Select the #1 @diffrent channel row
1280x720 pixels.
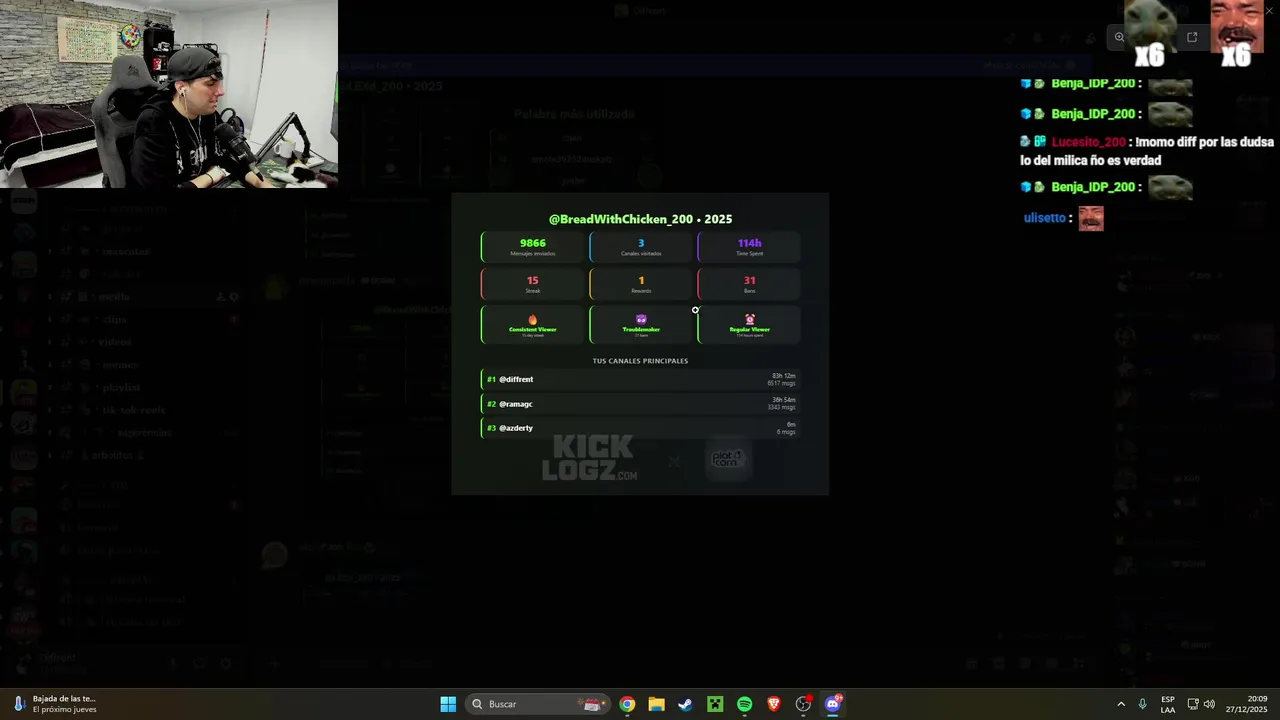pos(640,380)
